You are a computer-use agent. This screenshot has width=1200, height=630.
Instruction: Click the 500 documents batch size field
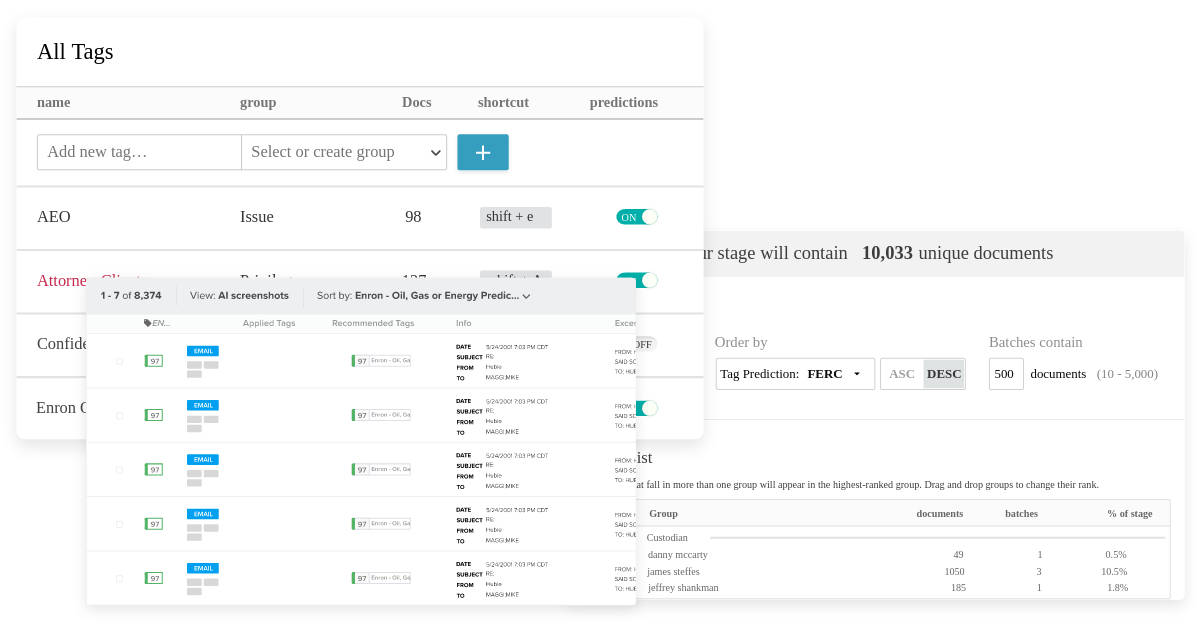[x=1005, y=373]
